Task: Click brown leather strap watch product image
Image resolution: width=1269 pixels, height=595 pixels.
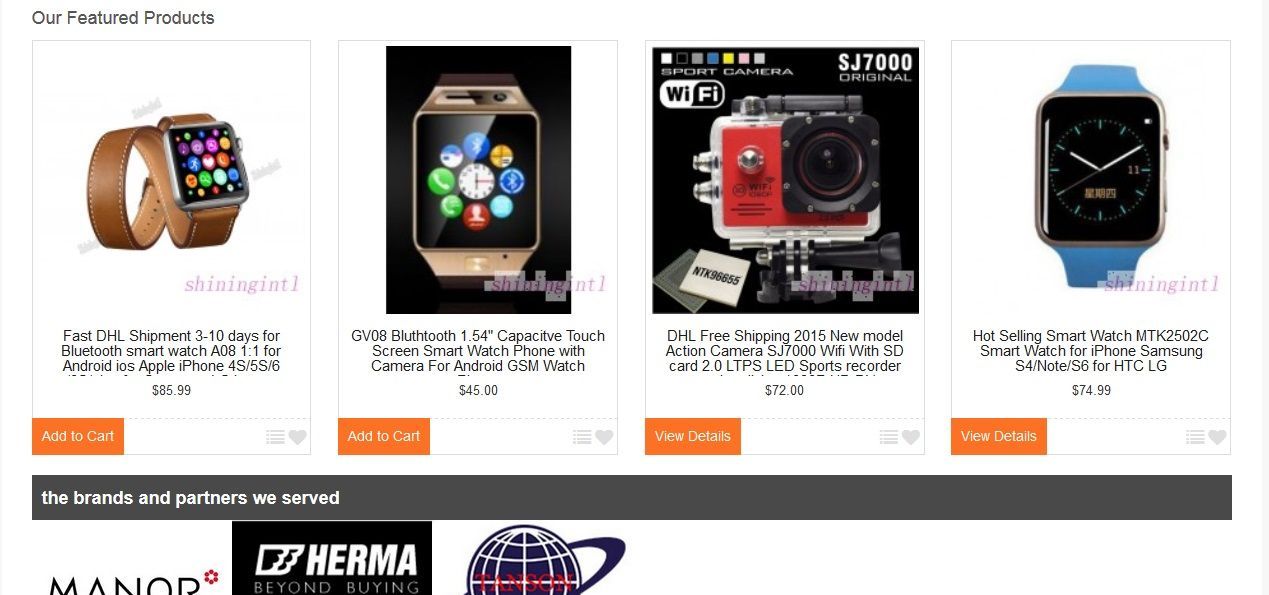Action: pyautogui.click(x=171, y=180)
